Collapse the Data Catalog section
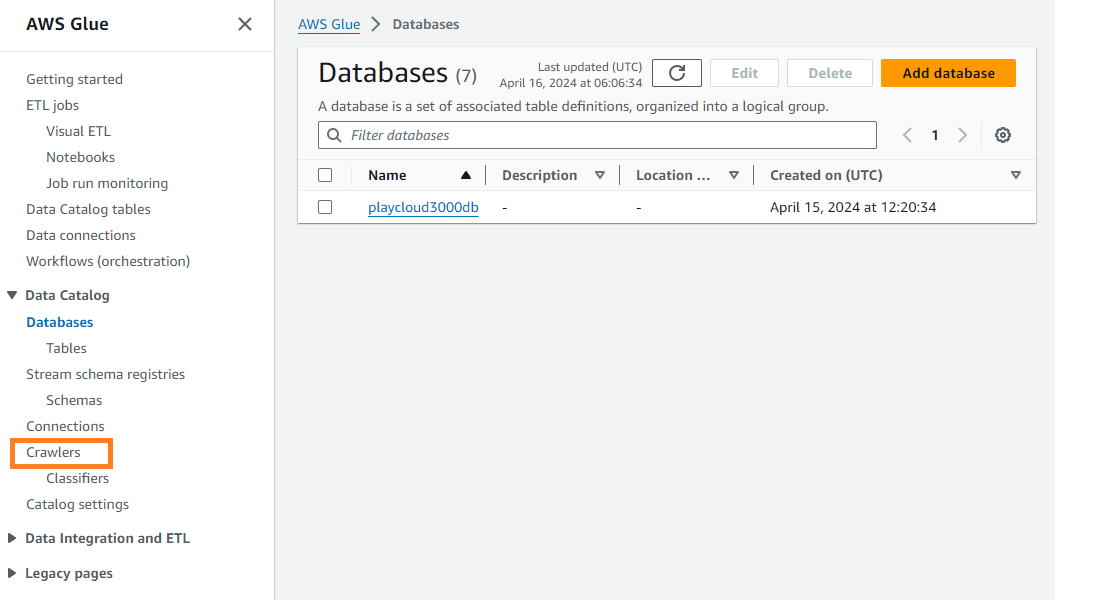1107x600 pixels. click(x=12, y=295)
